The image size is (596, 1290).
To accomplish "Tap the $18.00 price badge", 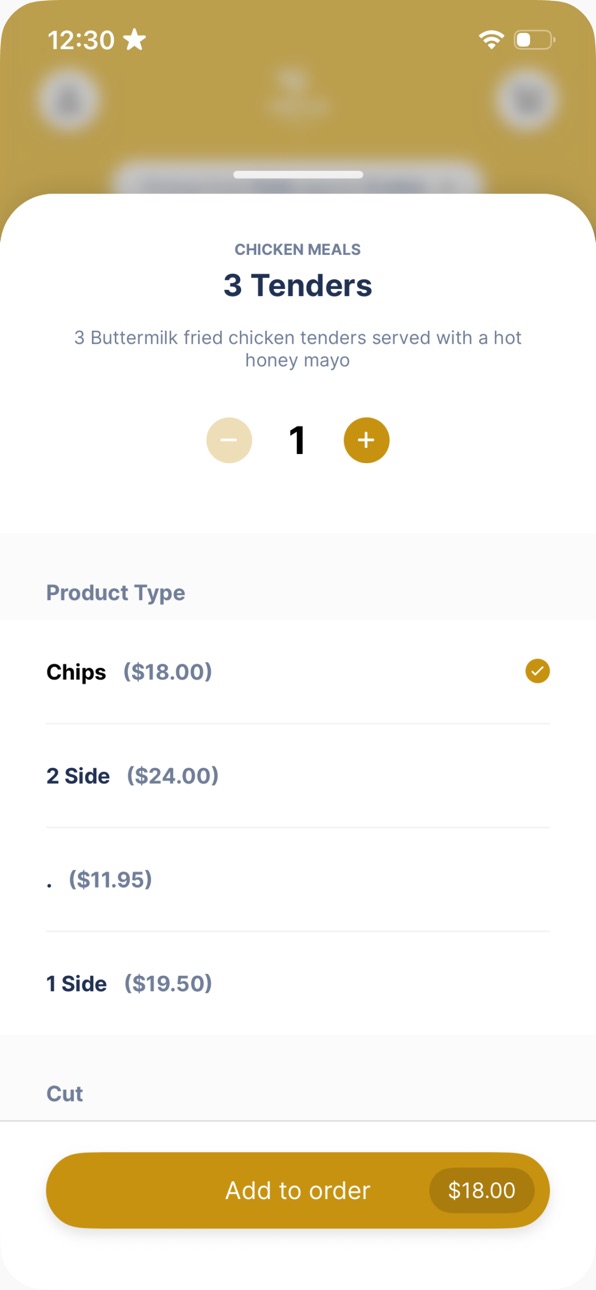I will [x=482, y=1190].
